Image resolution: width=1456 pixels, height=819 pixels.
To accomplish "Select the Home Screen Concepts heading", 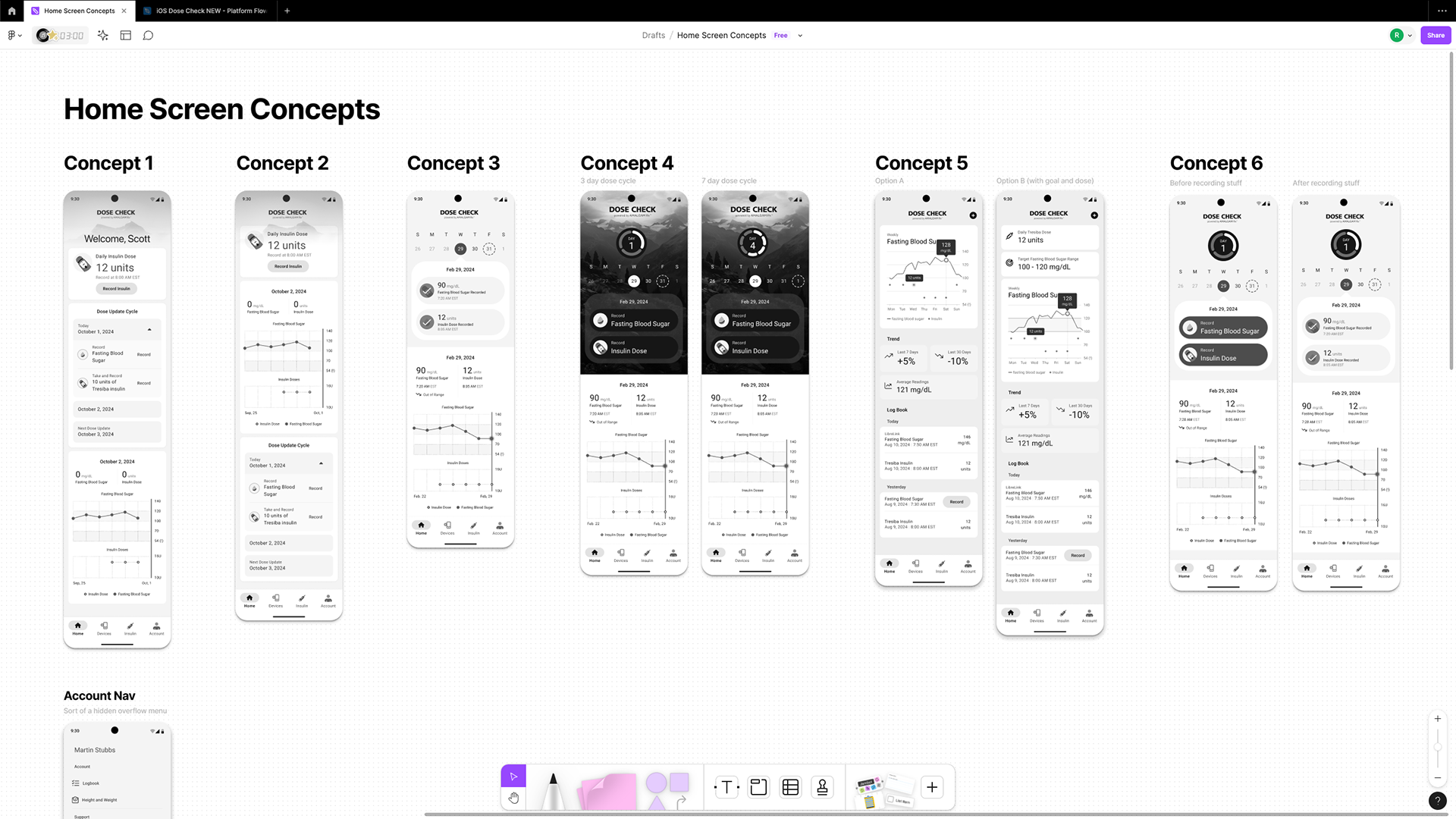I will click(x=221, y=109).
